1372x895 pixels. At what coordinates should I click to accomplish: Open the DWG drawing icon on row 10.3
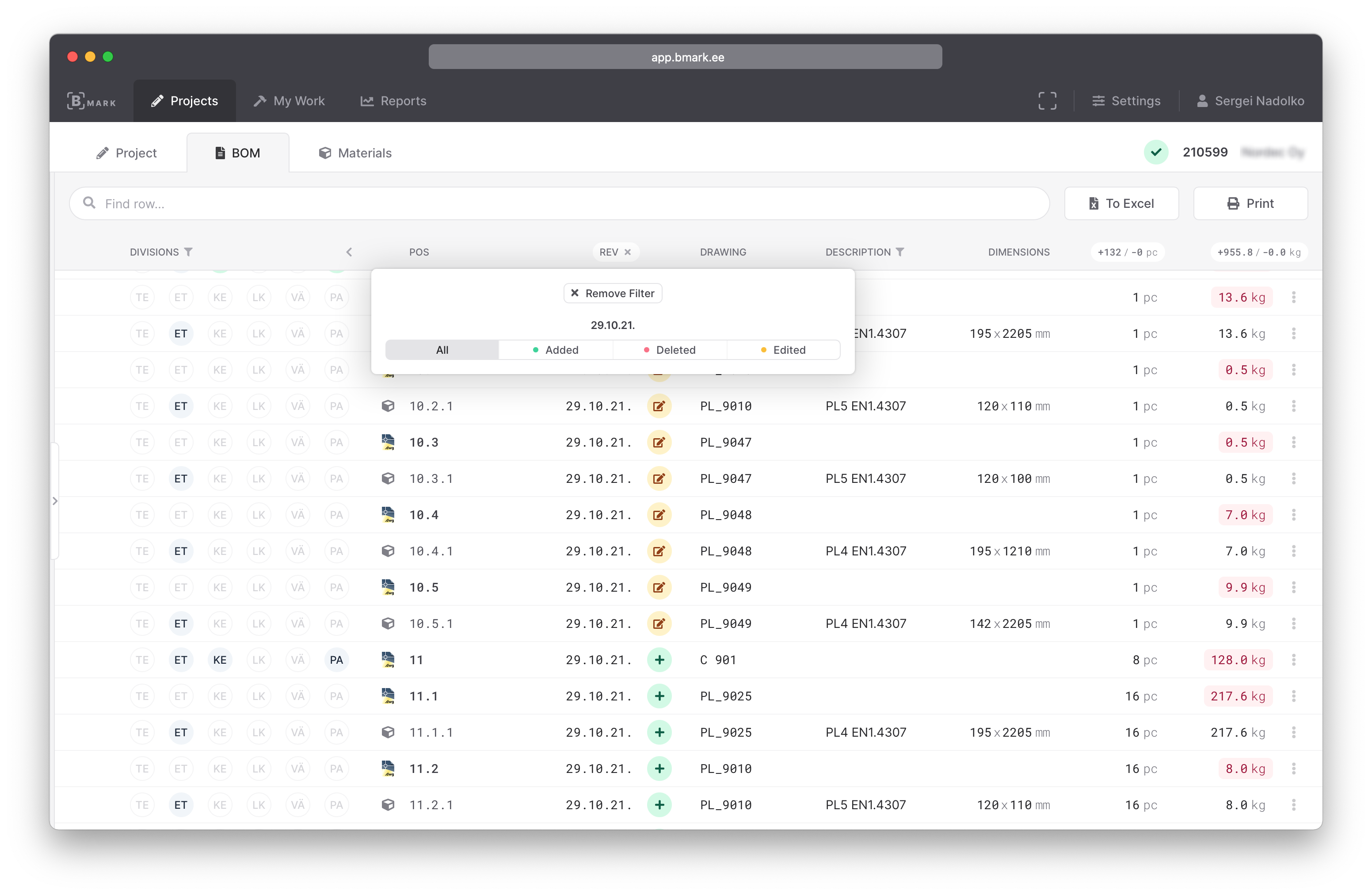pos(389,442)
